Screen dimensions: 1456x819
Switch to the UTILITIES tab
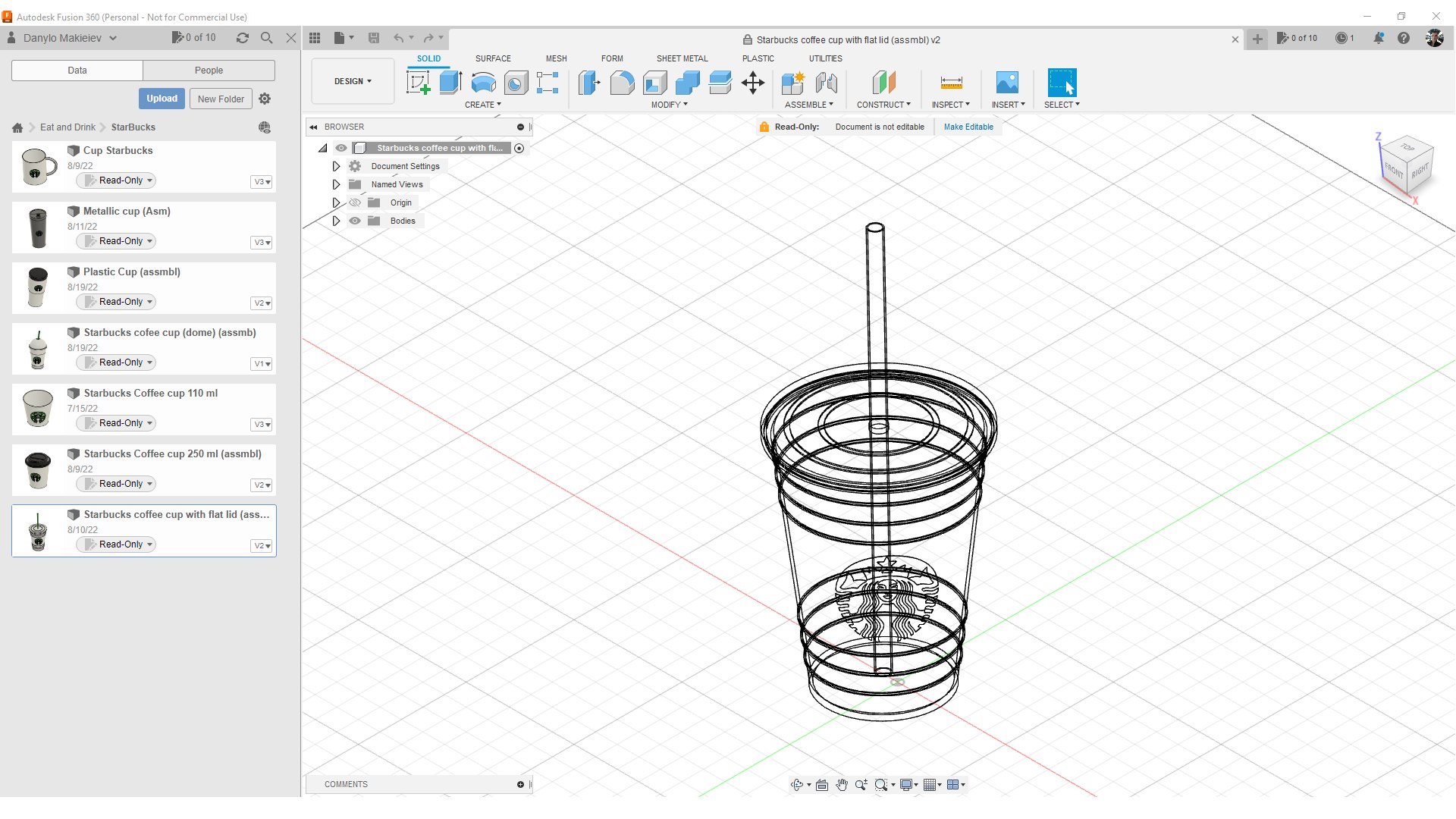[x=825, y=58]
